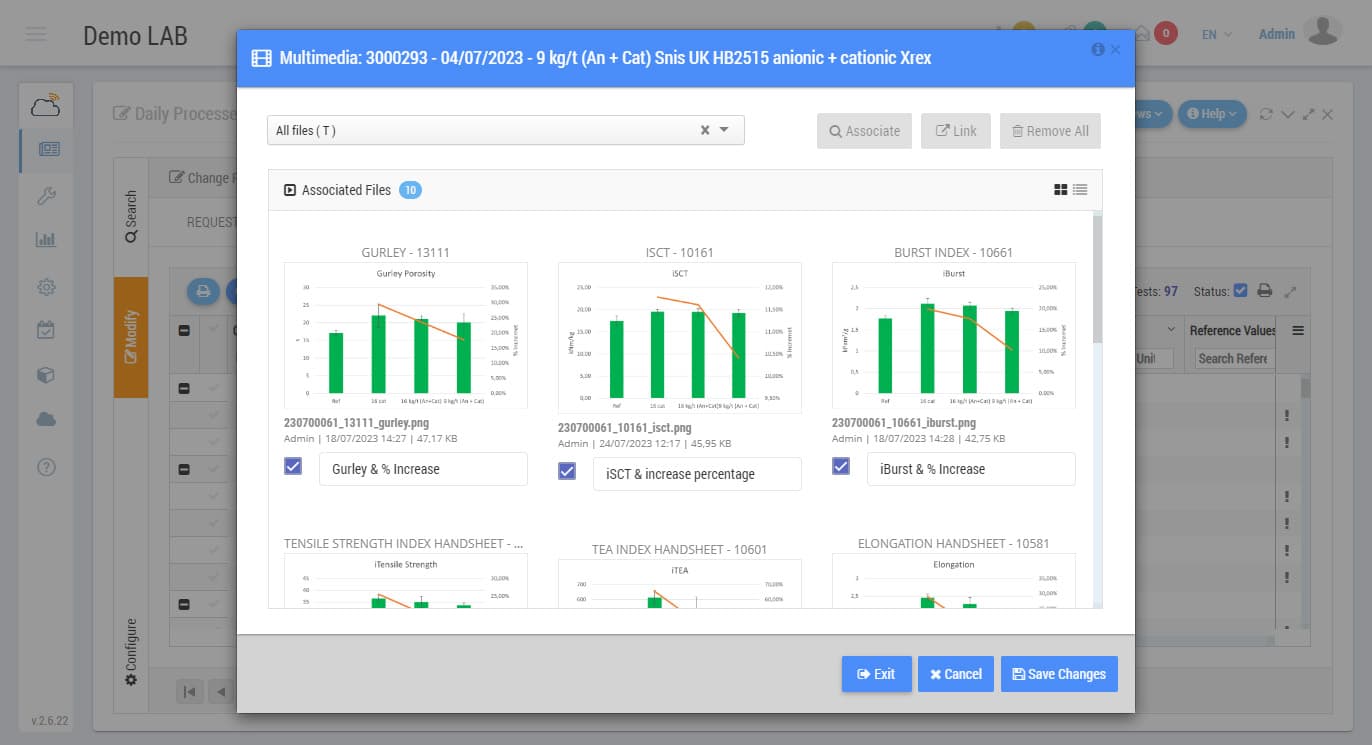The width and height of the screenshot is (1372, 745).
Task: Click the info icon in dialog header
Action: tap(1098, 49)
